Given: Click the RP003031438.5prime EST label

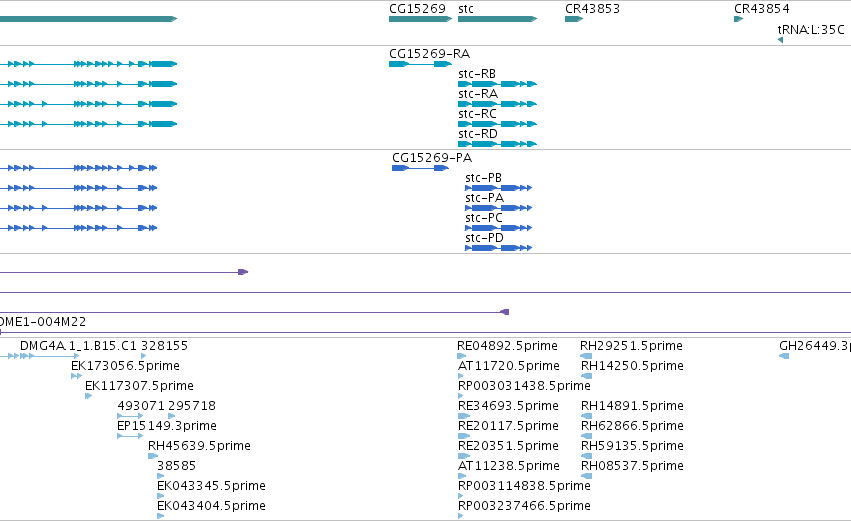Looking at the screenshot, I should pyautogui.click(x=524, y=386).
